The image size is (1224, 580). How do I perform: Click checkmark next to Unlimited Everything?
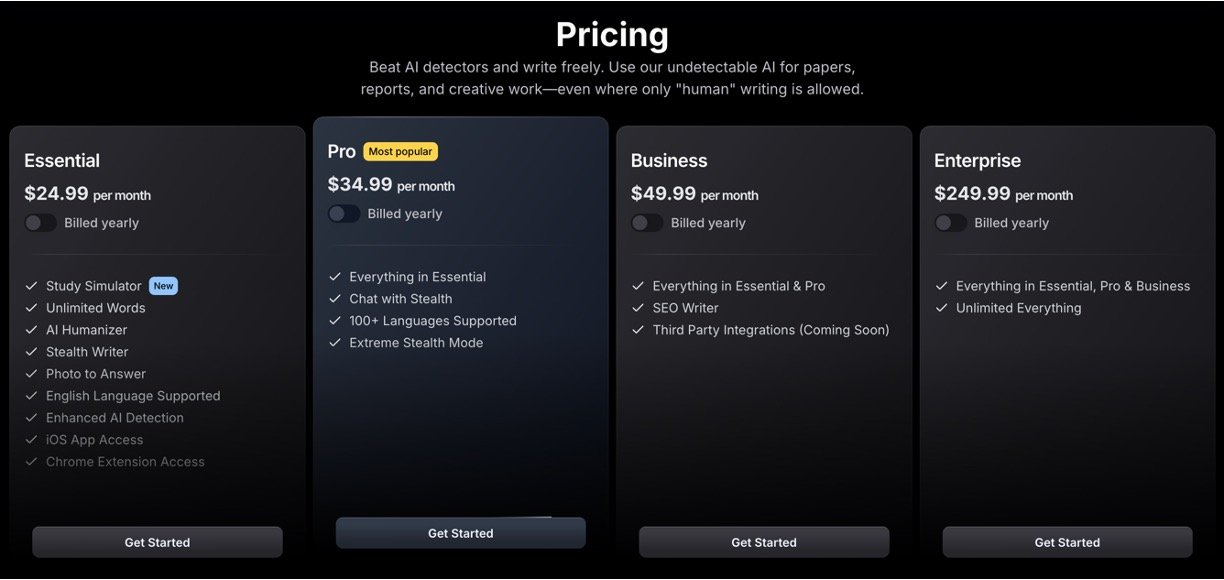[x=942, y=308]
